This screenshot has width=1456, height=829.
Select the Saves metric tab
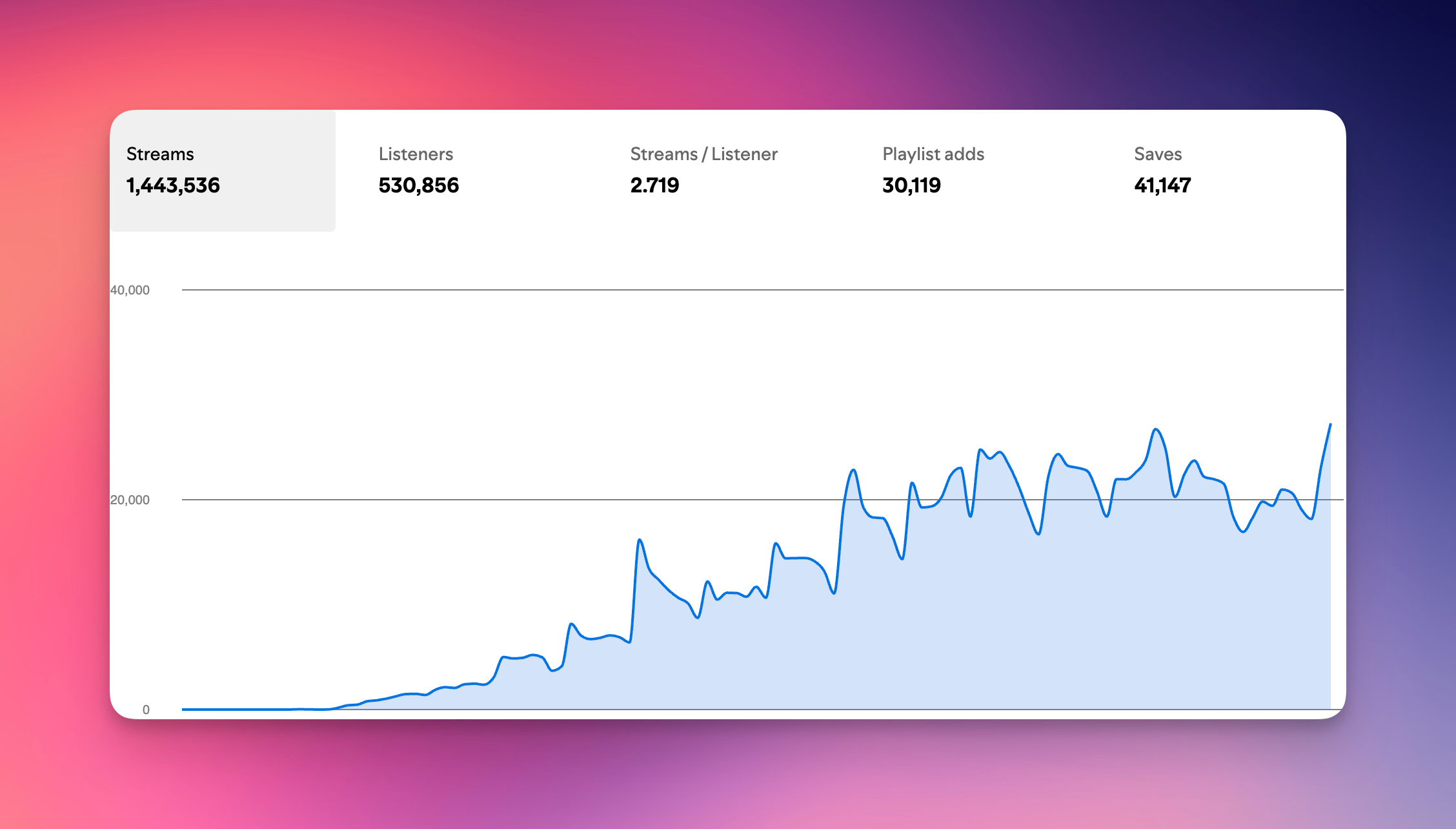pyautogui.click(x=1158, y=154)
